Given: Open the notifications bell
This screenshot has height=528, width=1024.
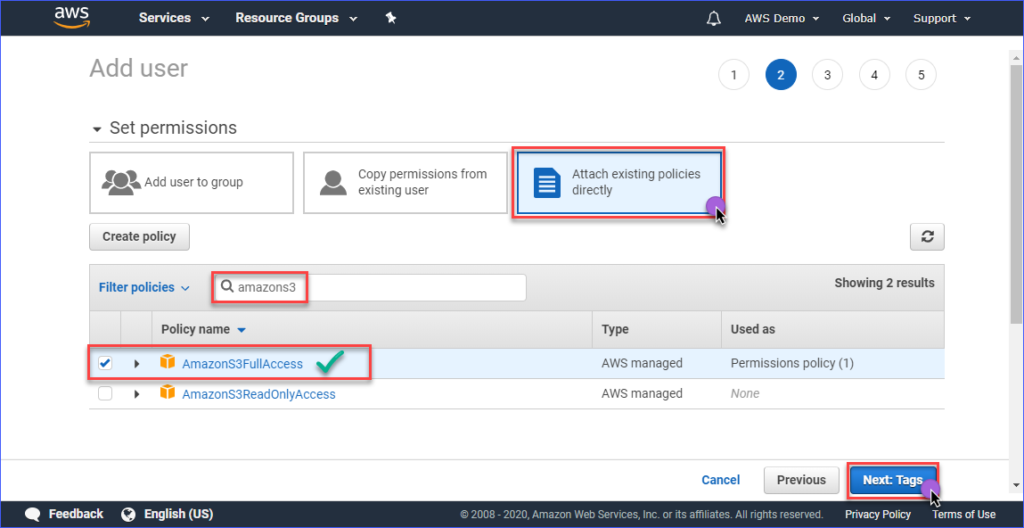Looking at the screenshot, I should (713, 18).
